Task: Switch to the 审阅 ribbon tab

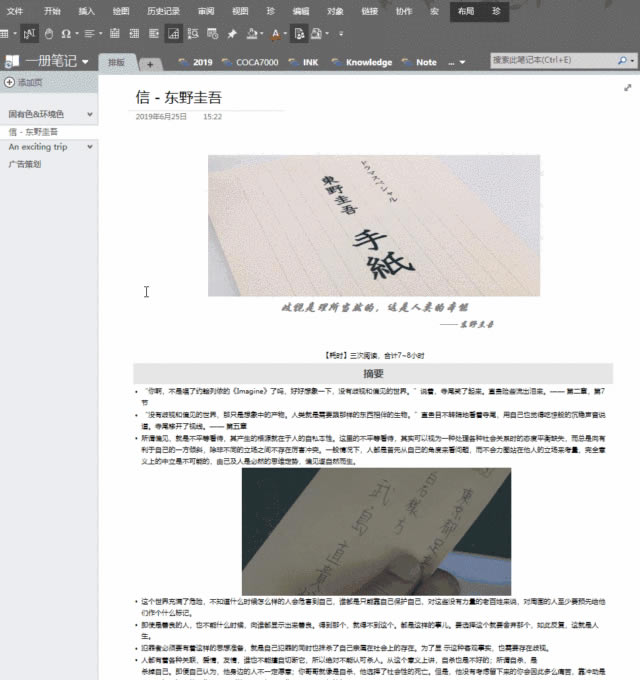Action: click(x=206, y=11)
